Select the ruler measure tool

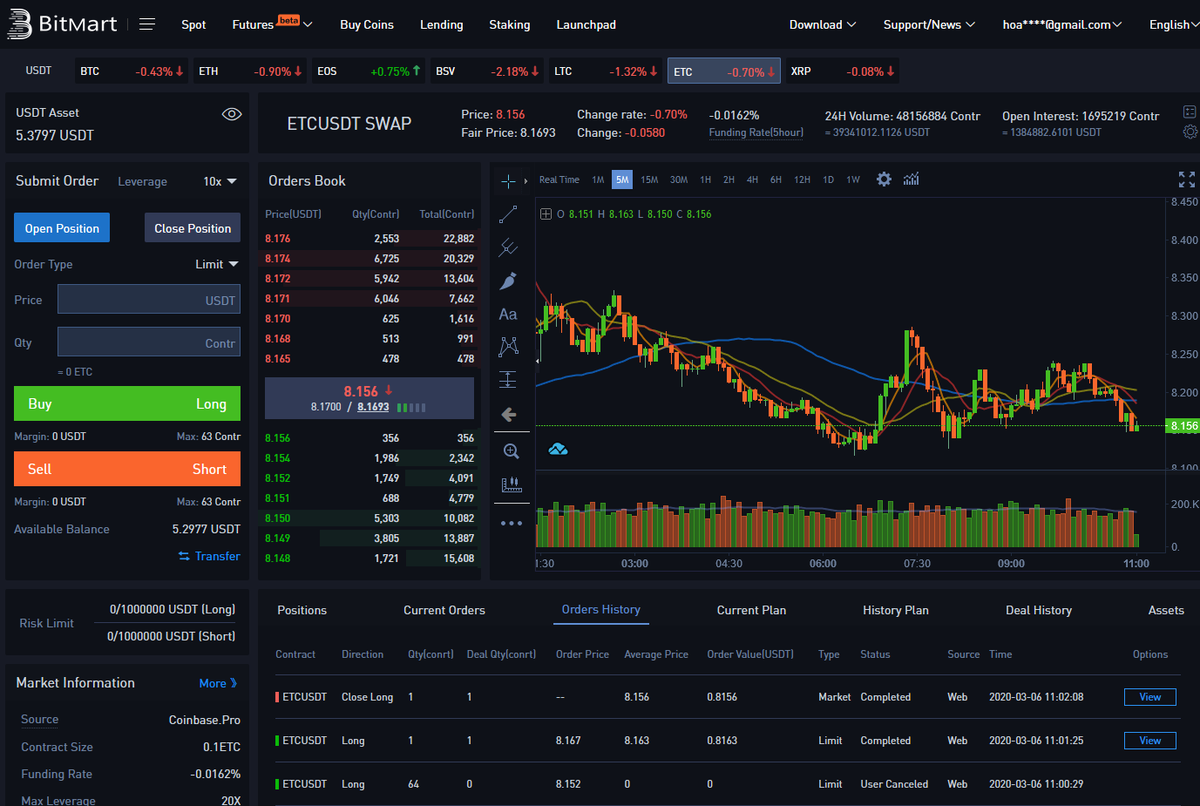pos(511,484)
